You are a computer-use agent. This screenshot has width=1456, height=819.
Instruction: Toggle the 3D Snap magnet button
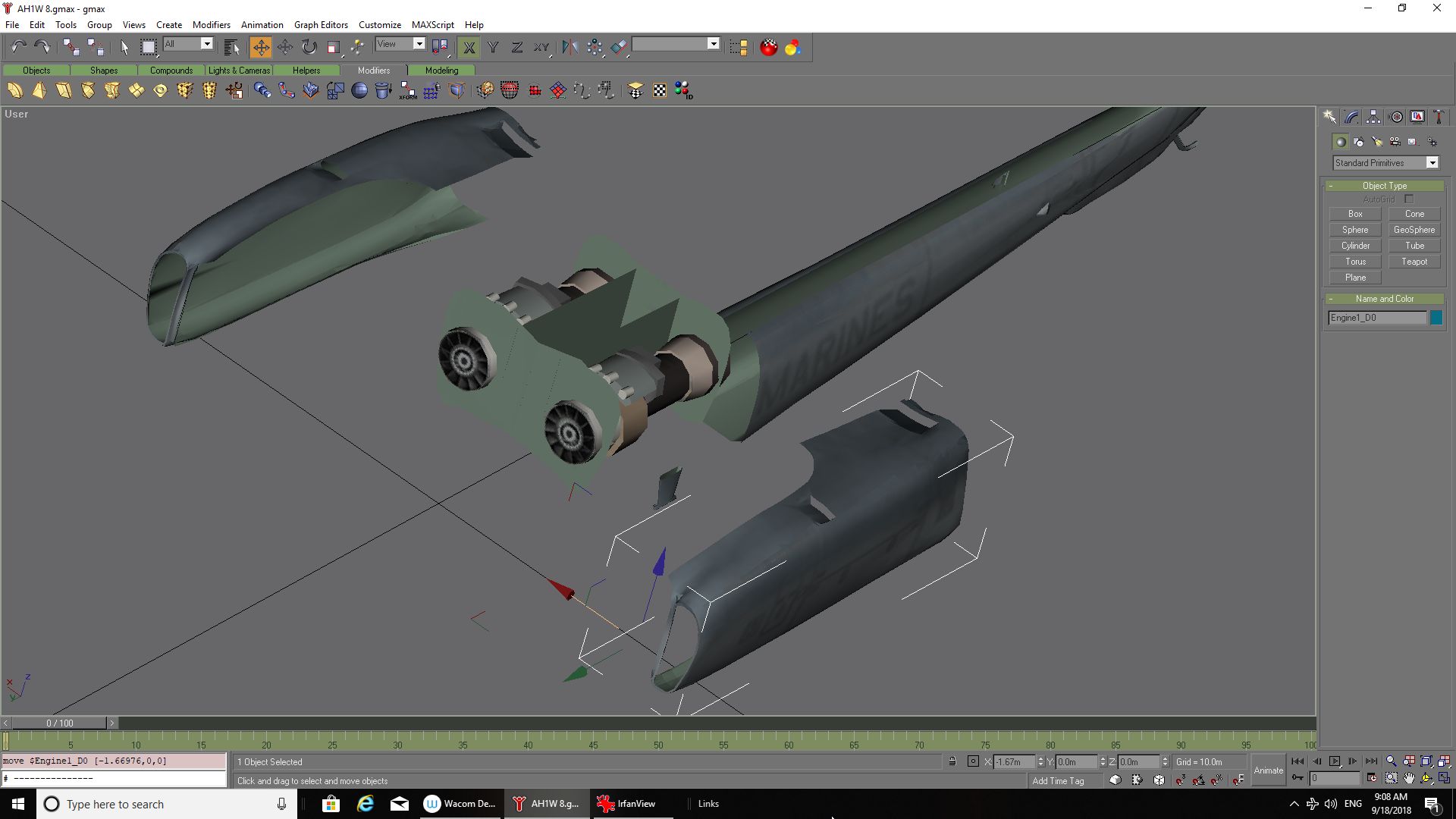coord(1180,780)
